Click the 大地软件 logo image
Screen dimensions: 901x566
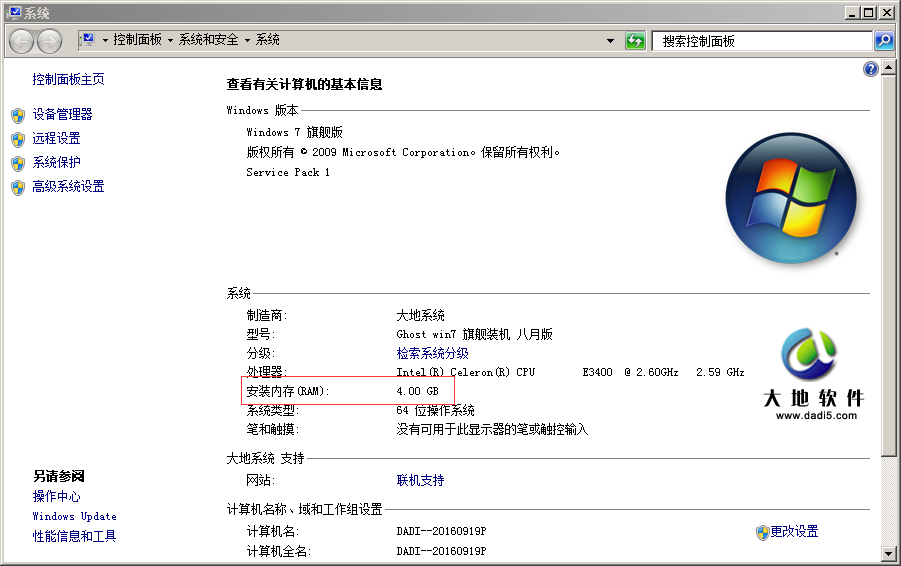(x=809, y=372)
